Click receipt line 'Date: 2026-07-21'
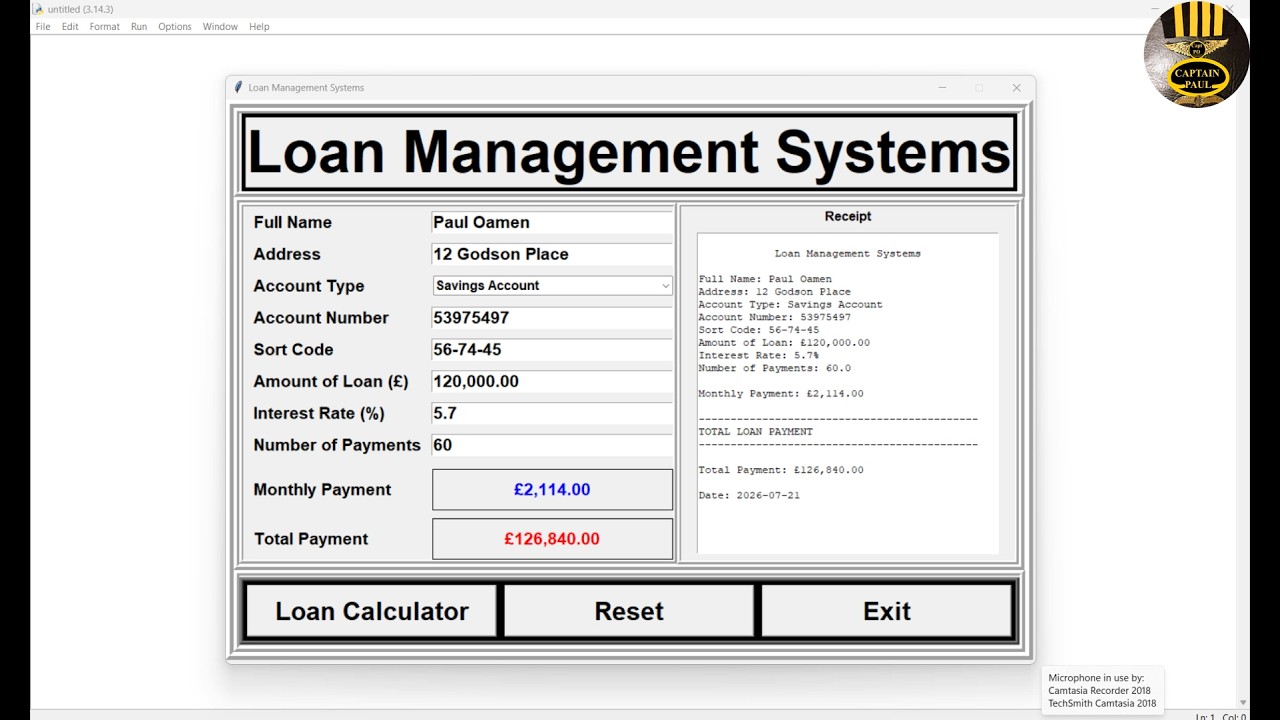Viewport: 1280px width, 720px height. tap(749, 495)
